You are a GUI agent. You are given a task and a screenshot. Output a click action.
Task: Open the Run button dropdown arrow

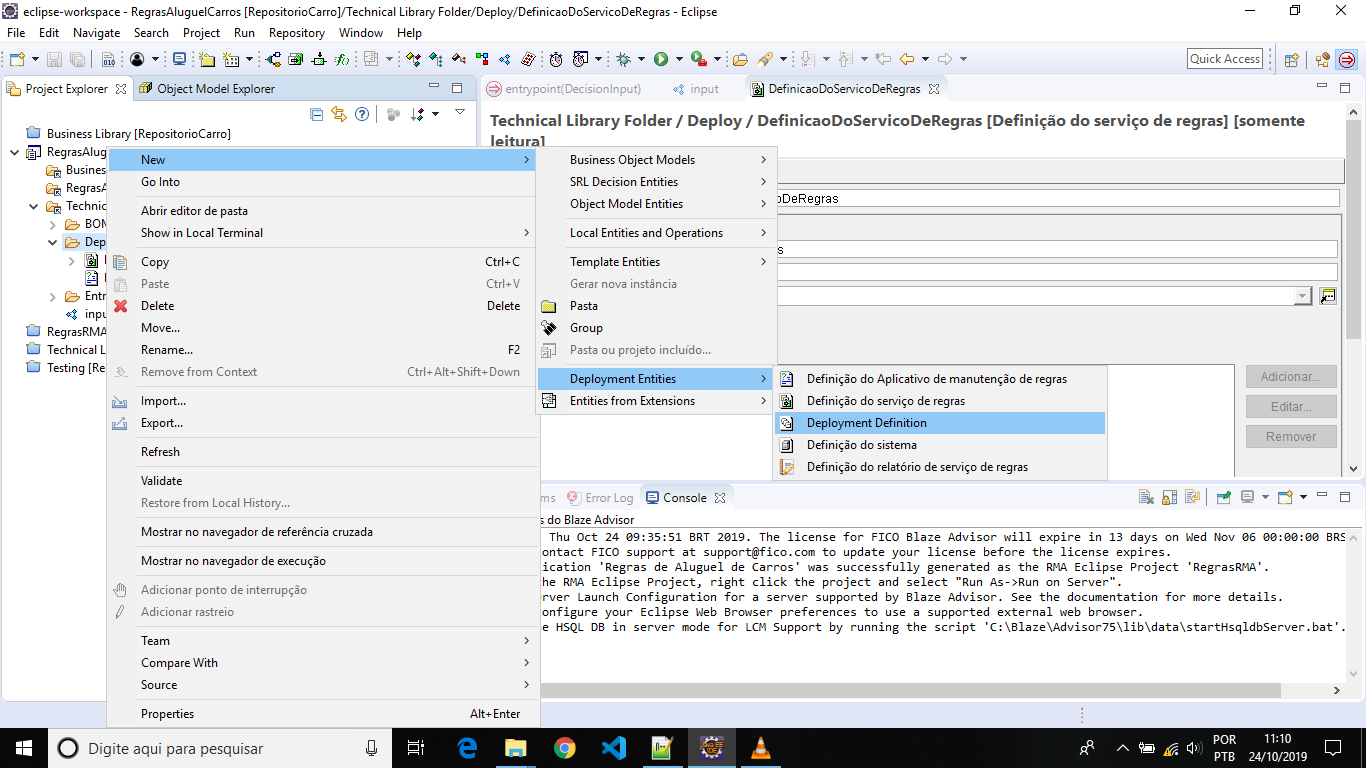tap(679, 58)
